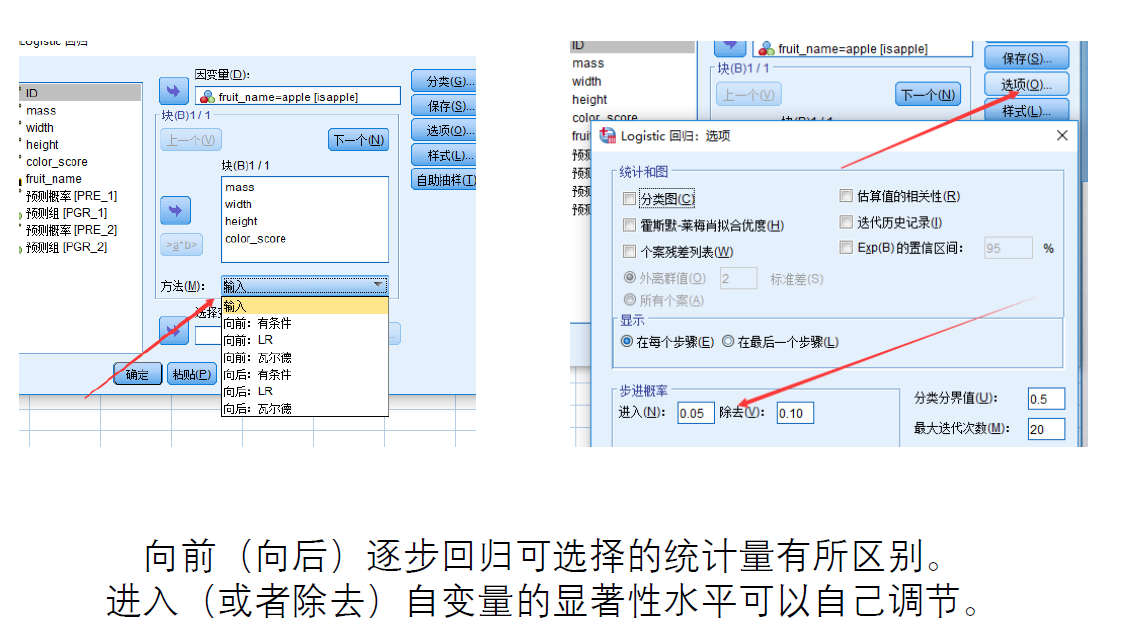Select 预测组 [PGR_2] variable

point(66,247)
